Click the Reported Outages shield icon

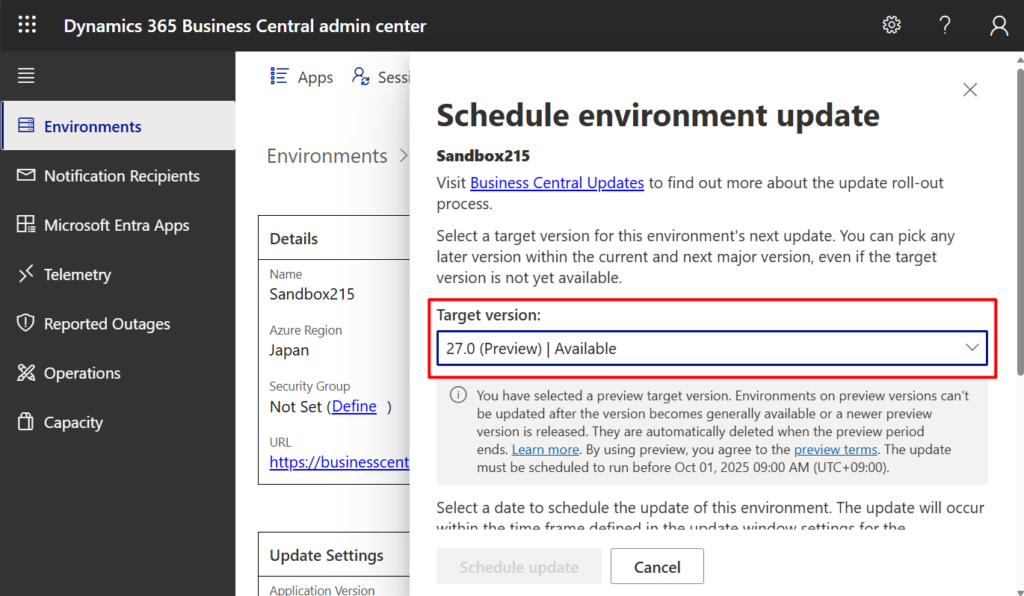point(26,324)
